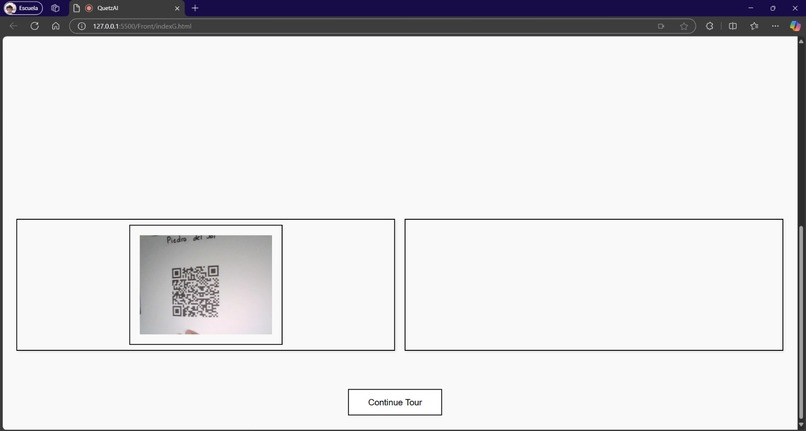The height and width of the screenshot is (431, 806).
Task: Open a new browser tab
Action: point(195,8)
